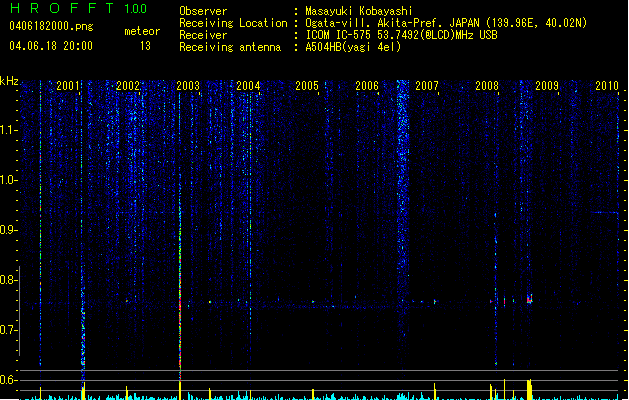
Task: Click the 2010 time axis label
Action: [607, 85]
